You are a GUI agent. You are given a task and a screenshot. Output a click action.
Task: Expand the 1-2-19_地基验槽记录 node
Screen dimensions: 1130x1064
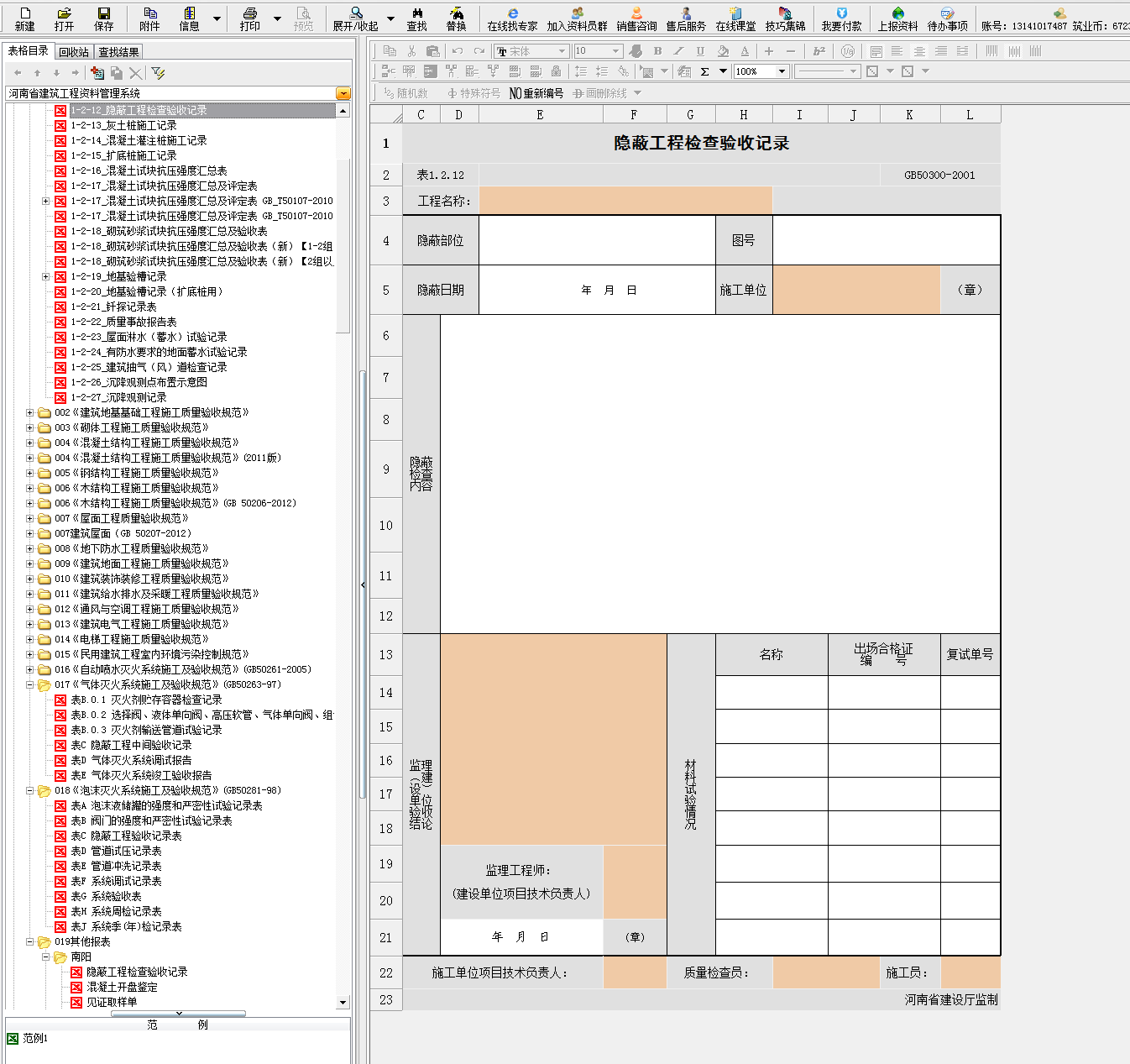click(45, 276)
